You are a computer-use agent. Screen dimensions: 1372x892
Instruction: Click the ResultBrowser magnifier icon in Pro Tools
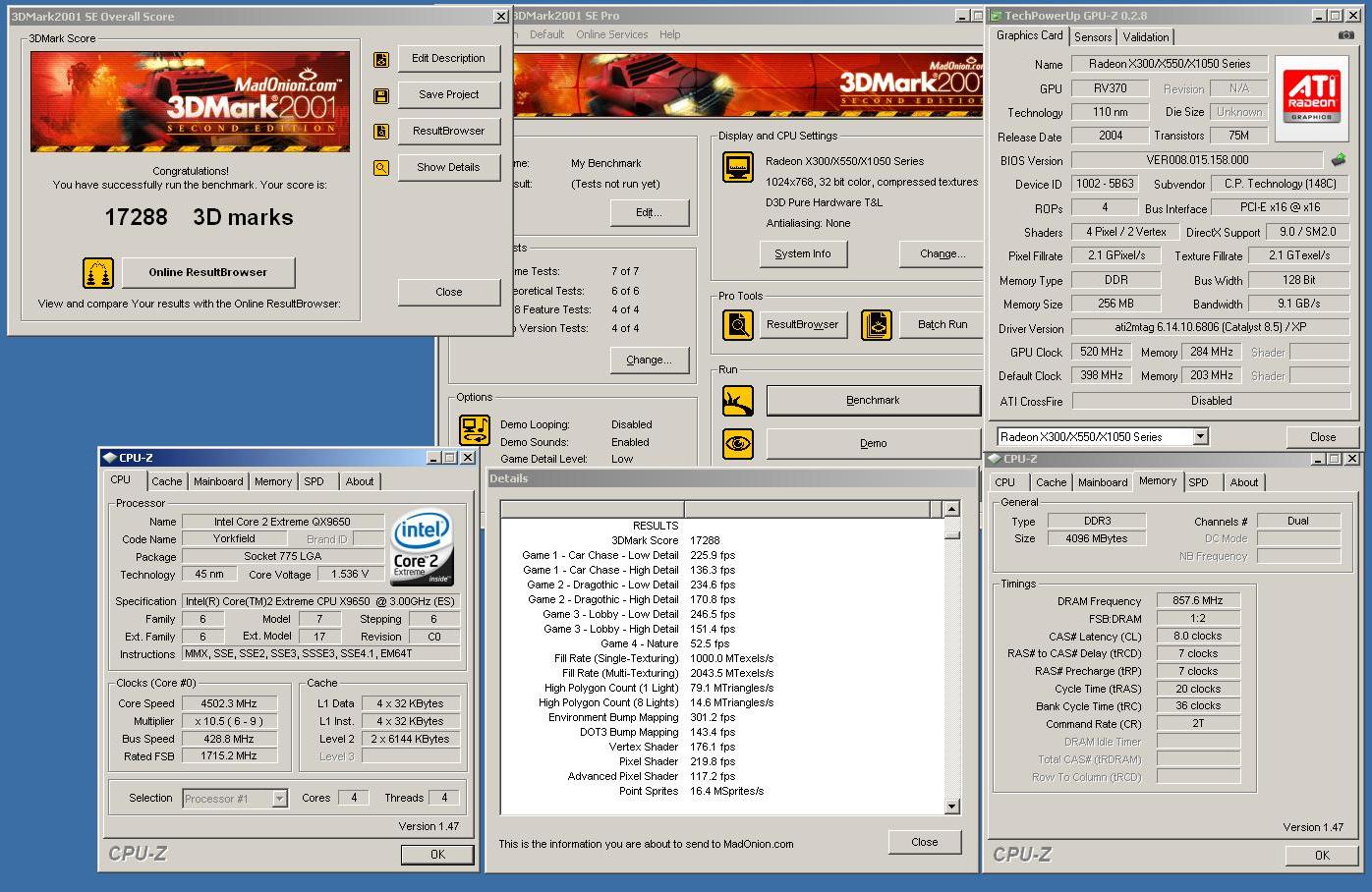[x=738, y=325]
